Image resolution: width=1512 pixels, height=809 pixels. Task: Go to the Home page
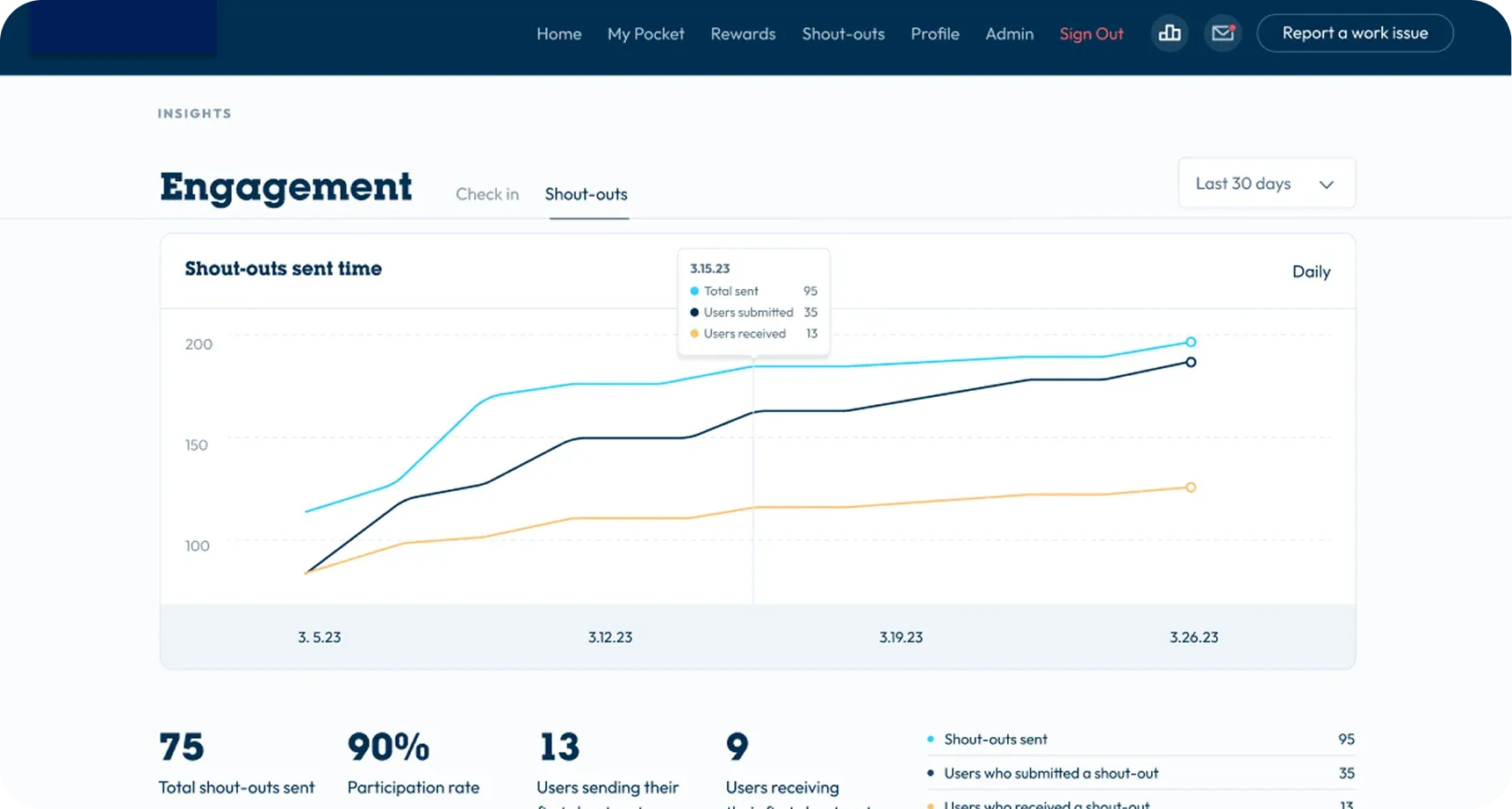pyautogui.click(x=558, y=34)
